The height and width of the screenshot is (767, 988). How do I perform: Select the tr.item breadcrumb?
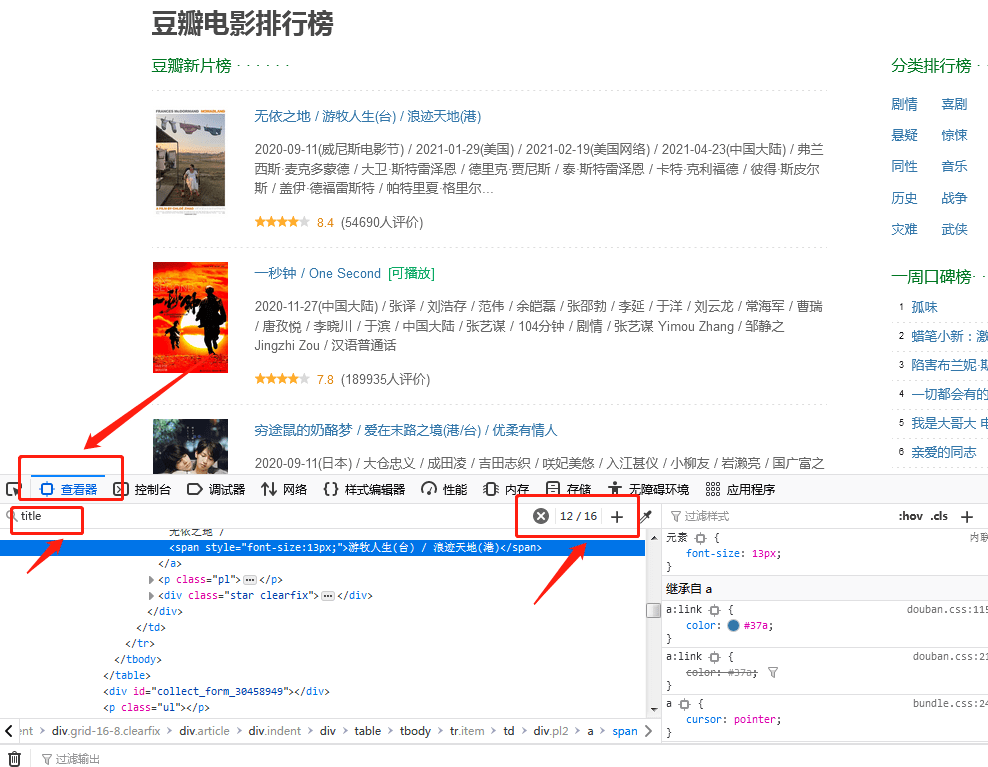(467, 731)
